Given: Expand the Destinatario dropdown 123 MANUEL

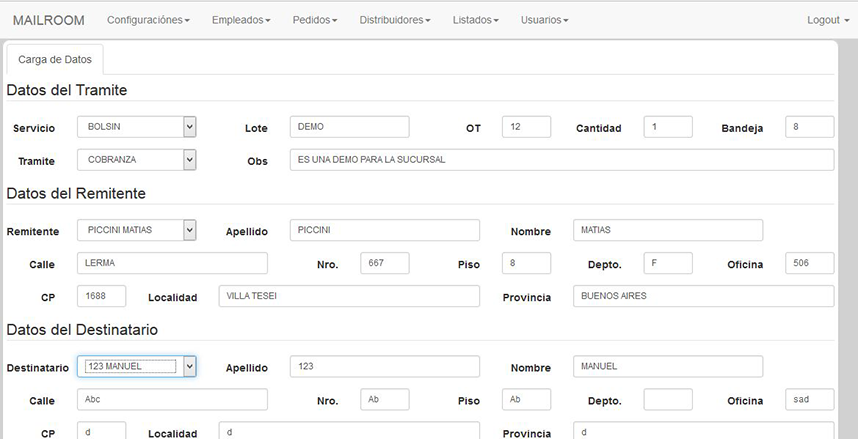Looking at the screenshot, I should point(136,367).
